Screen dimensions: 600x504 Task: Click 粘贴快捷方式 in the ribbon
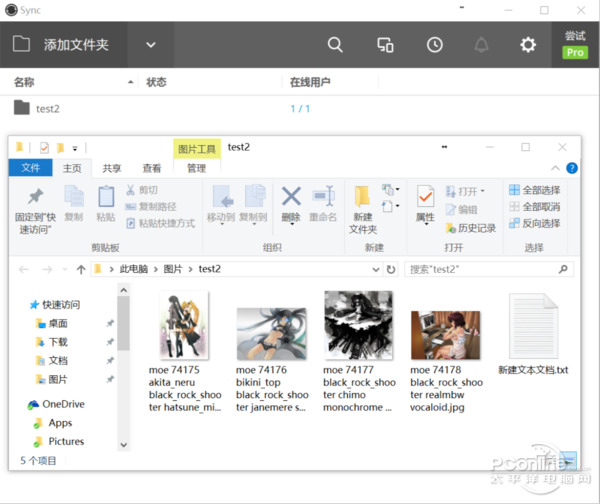click(161, 223)
